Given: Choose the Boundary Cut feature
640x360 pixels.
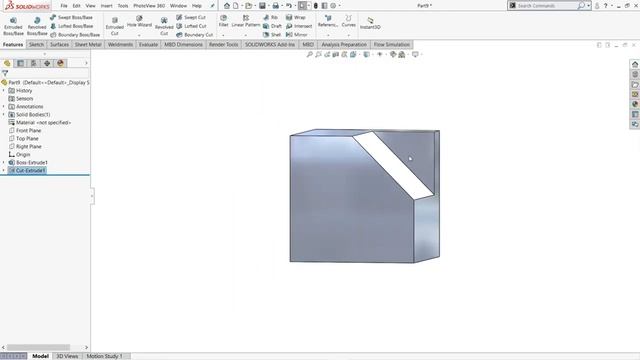Looking at the screenshot, I should (x=194, y=35).
